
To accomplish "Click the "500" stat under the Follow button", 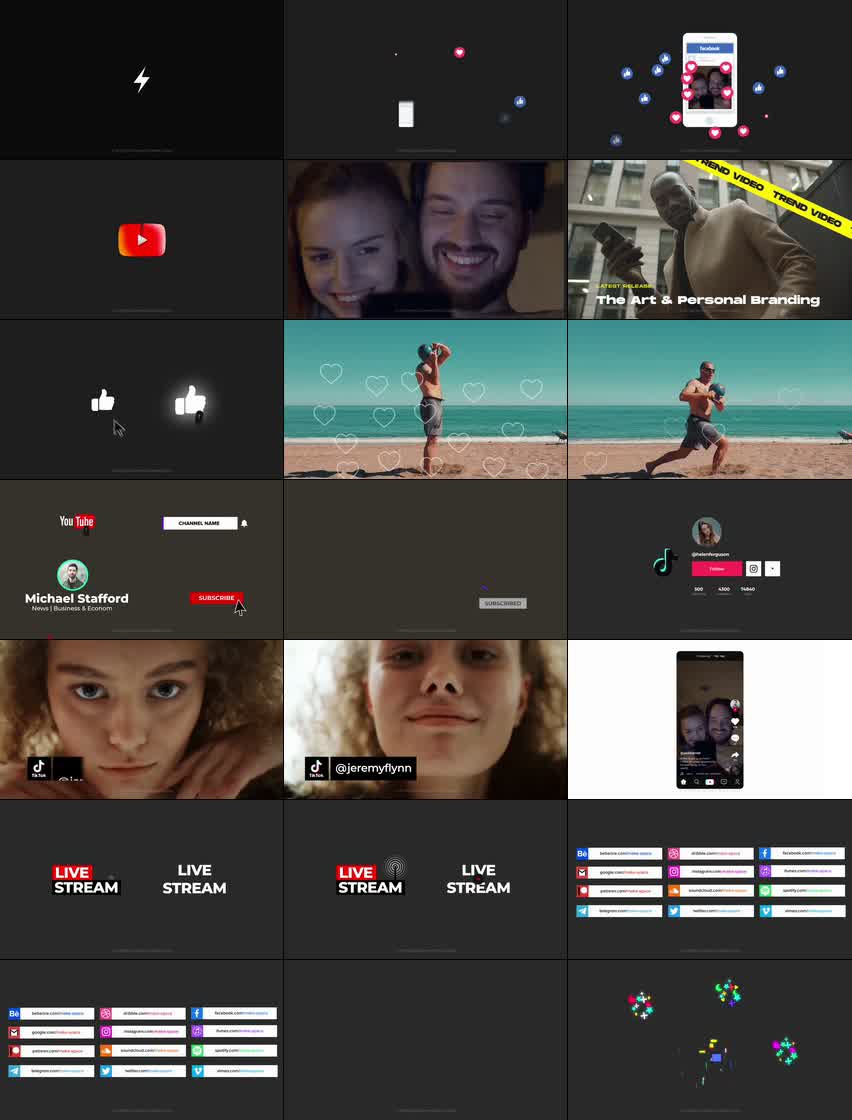I will coord(698,589).
